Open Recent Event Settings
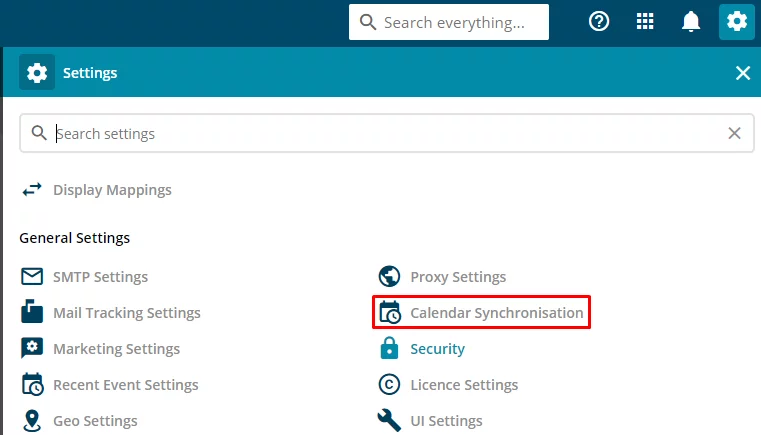Screen dimensions: 761x435 point(126,385)
